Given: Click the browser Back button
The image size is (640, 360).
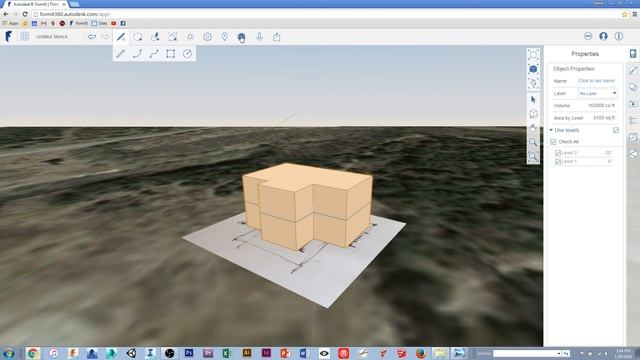Looking at the screenshot, I should [6, 14].
